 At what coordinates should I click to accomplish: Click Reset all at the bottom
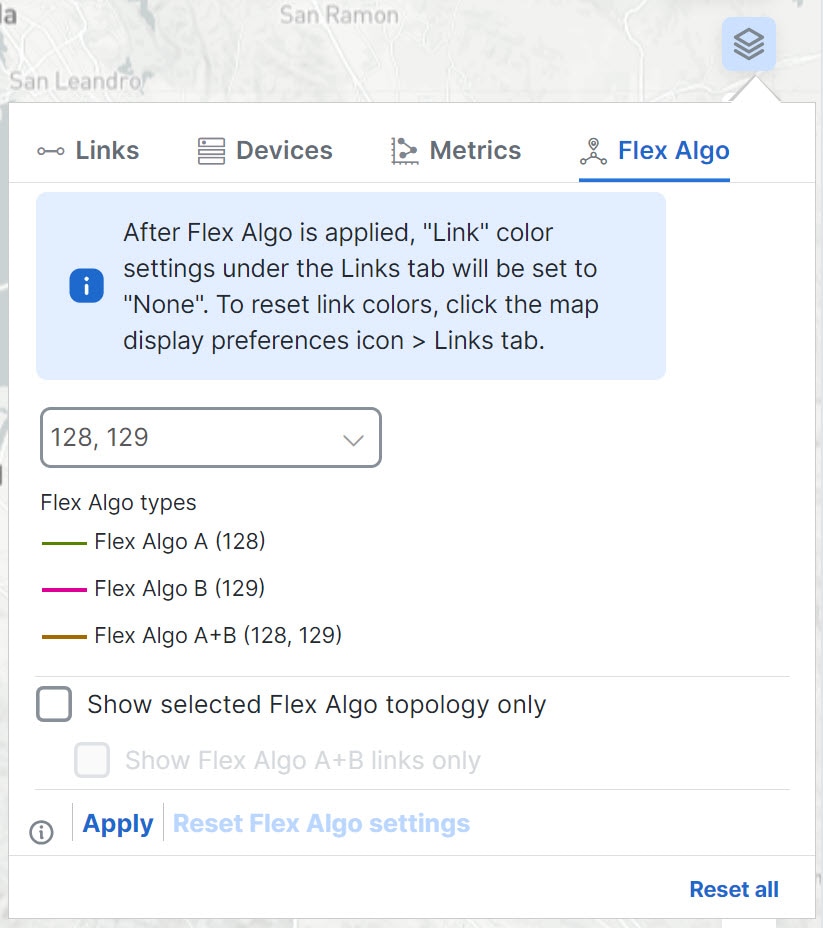tap(734, 889)
